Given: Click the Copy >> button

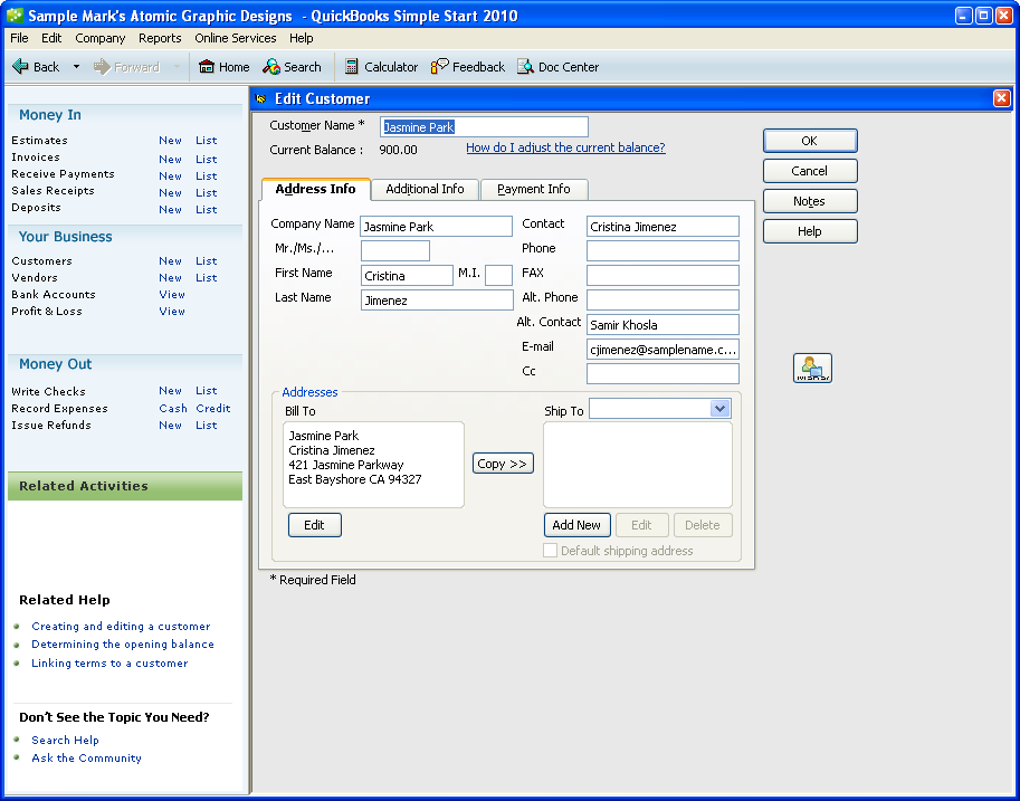Looking at the screenshot, I should 503,463.
